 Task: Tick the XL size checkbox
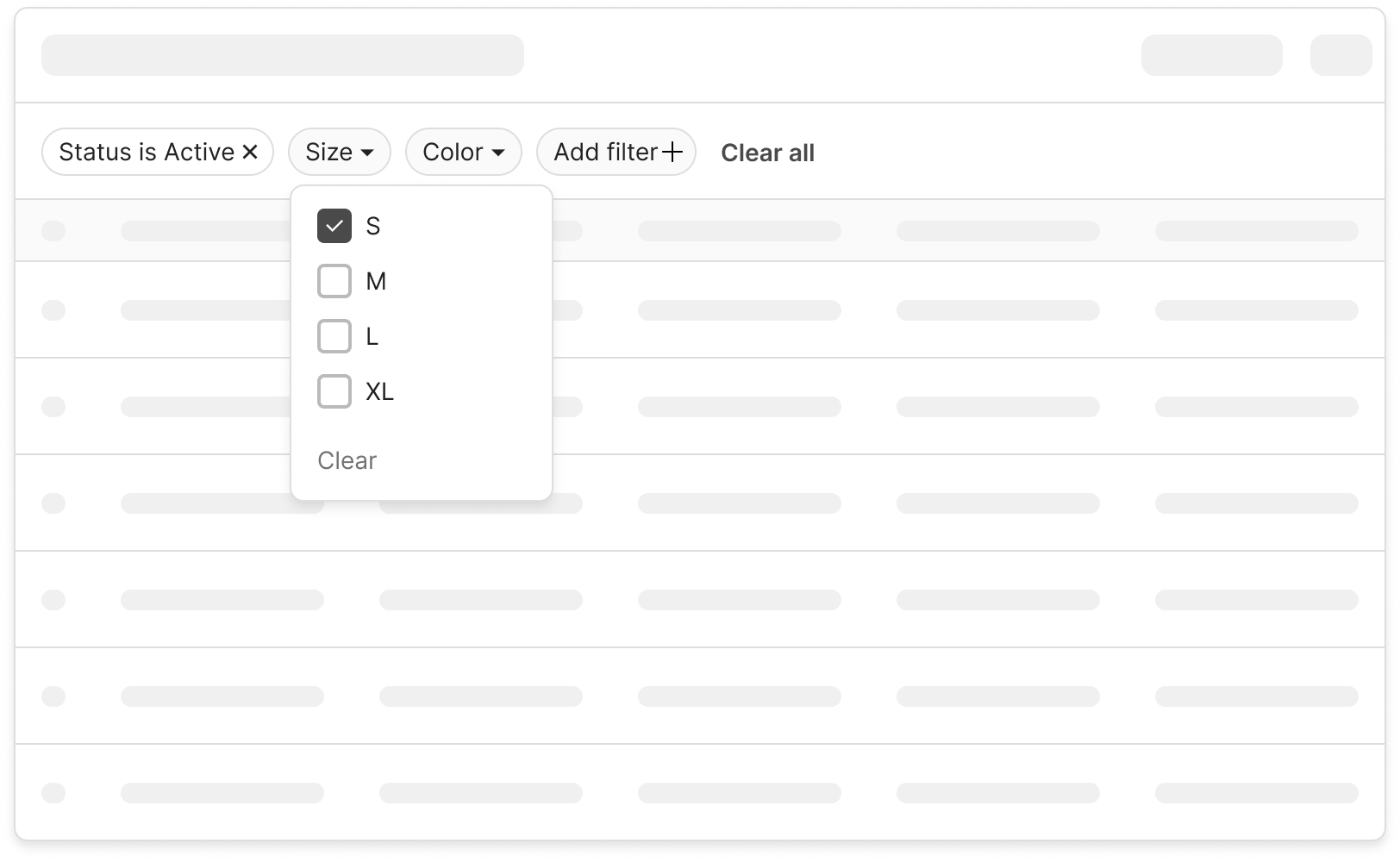334,391
